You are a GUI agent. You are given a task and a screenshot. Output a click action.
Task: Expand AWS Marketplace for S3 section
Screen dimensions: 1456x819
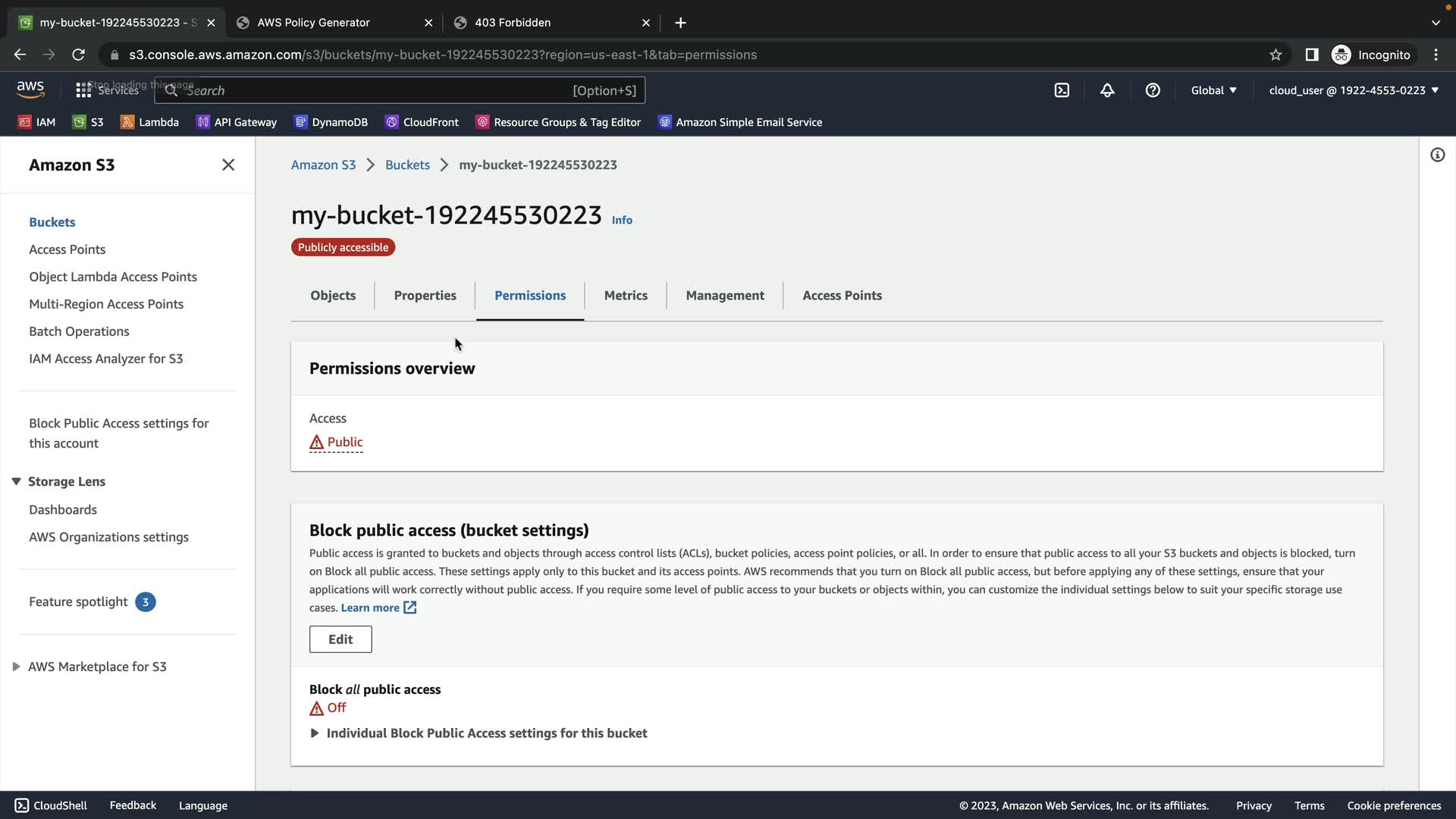[x=16, y=667]
